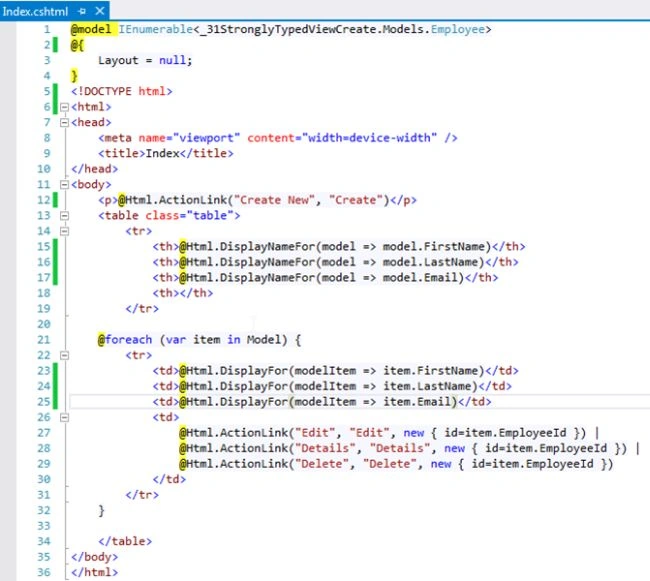
Task: Collapse the <html> block on line 6
Action: point(64,107)
